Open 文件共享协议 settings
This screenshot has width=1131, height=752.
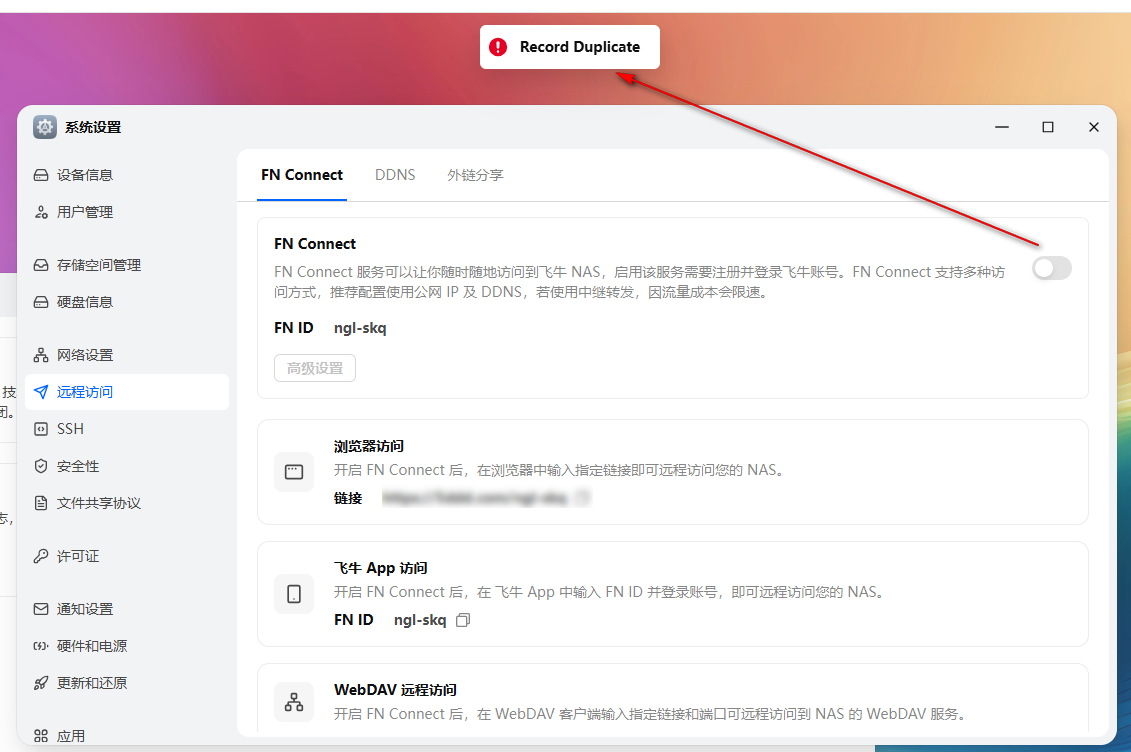(127, 503)
